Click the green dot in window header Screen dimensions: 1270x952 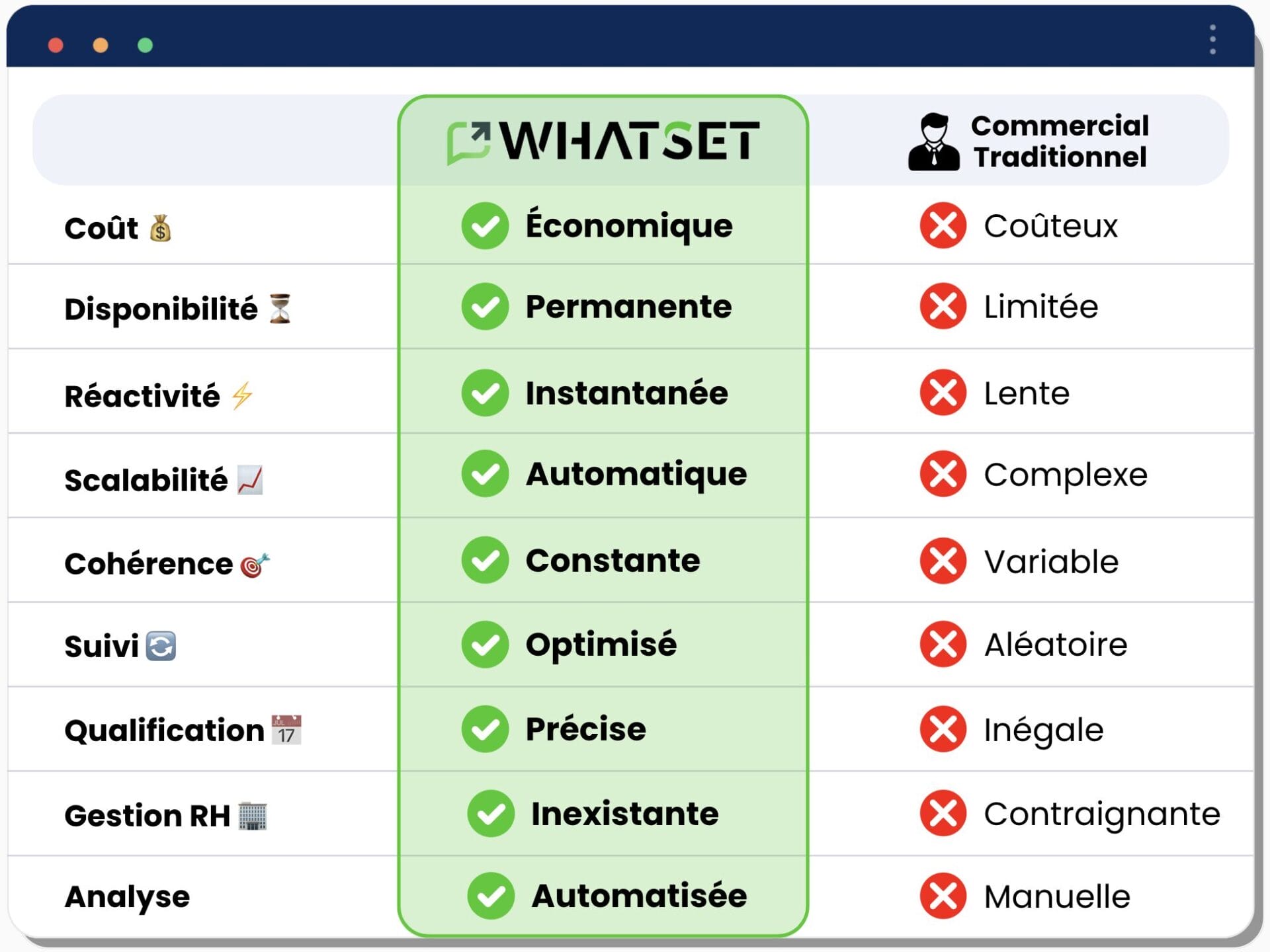[146, 45]
